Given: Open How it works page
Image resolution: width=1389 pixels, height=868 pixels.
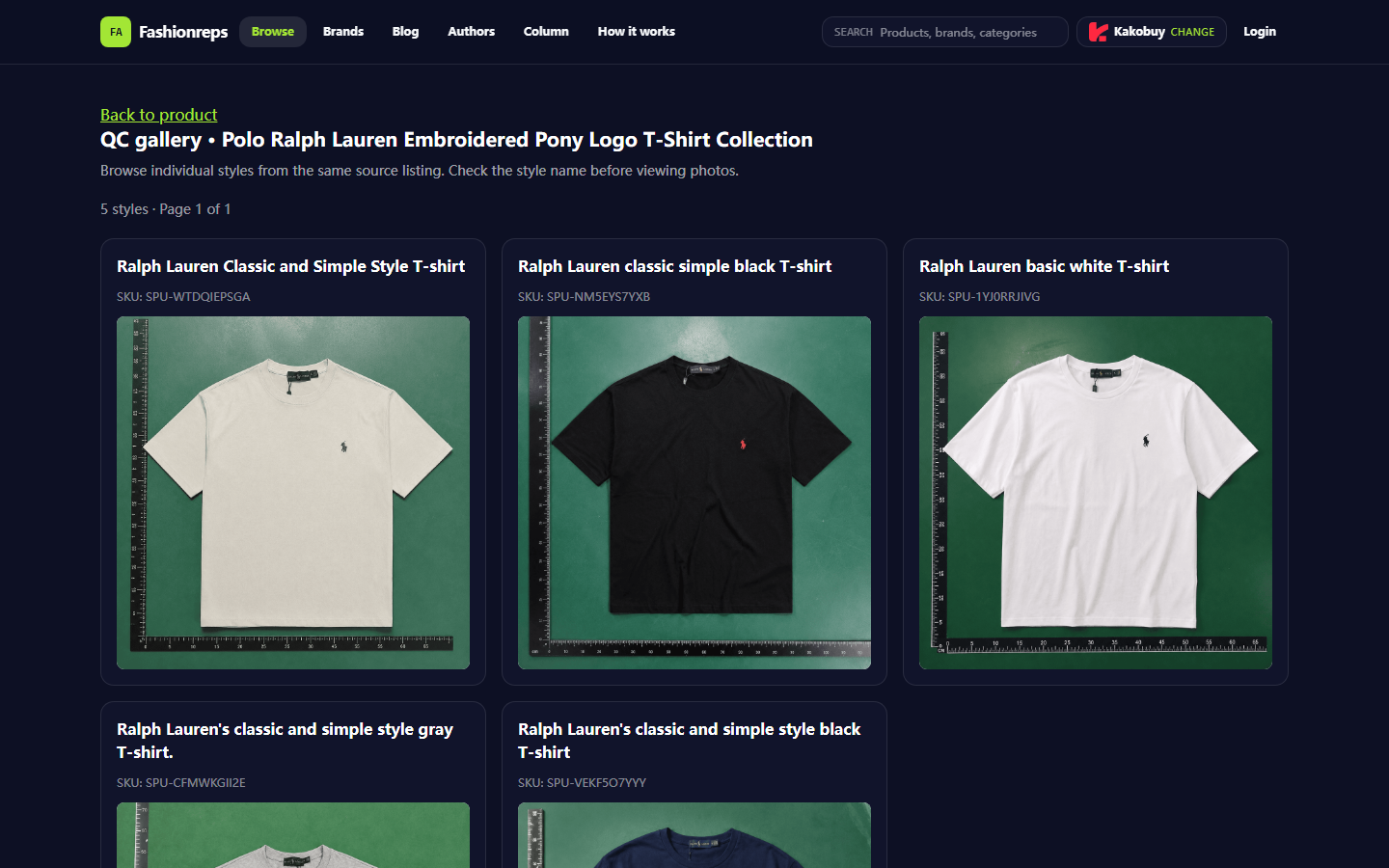Looking at the screenshot, I should click(637, 32).
